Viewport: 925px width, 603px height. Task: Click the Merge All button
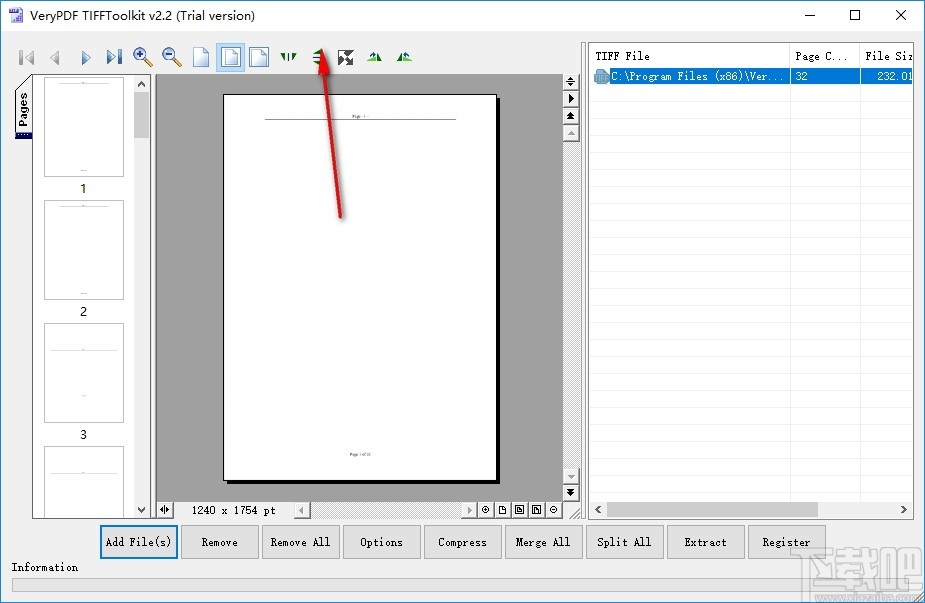[x=543, y=541]
